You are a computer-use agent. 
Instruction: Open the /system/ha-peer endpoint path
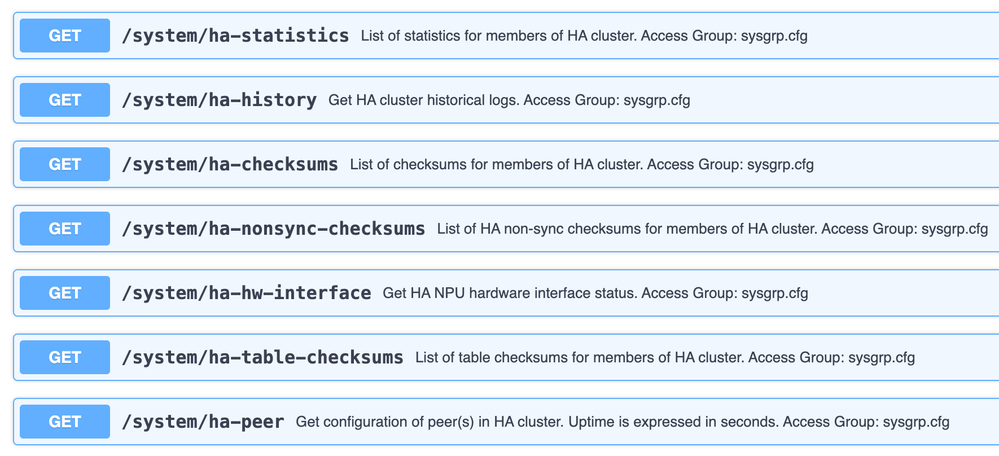(203, 422)
